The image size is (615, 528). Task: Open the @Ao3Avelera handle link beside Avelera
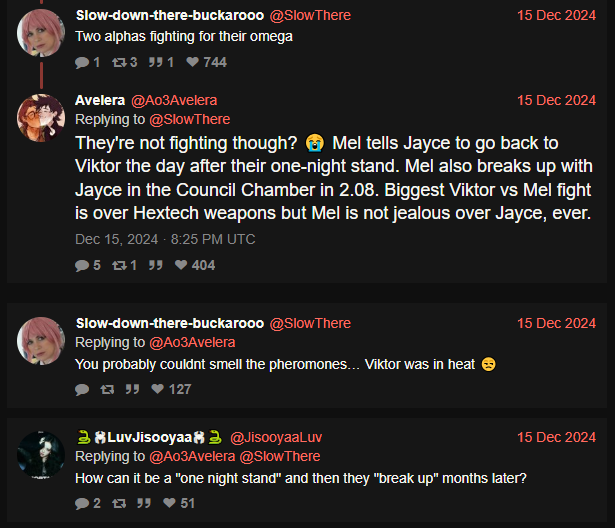point(174,100)
